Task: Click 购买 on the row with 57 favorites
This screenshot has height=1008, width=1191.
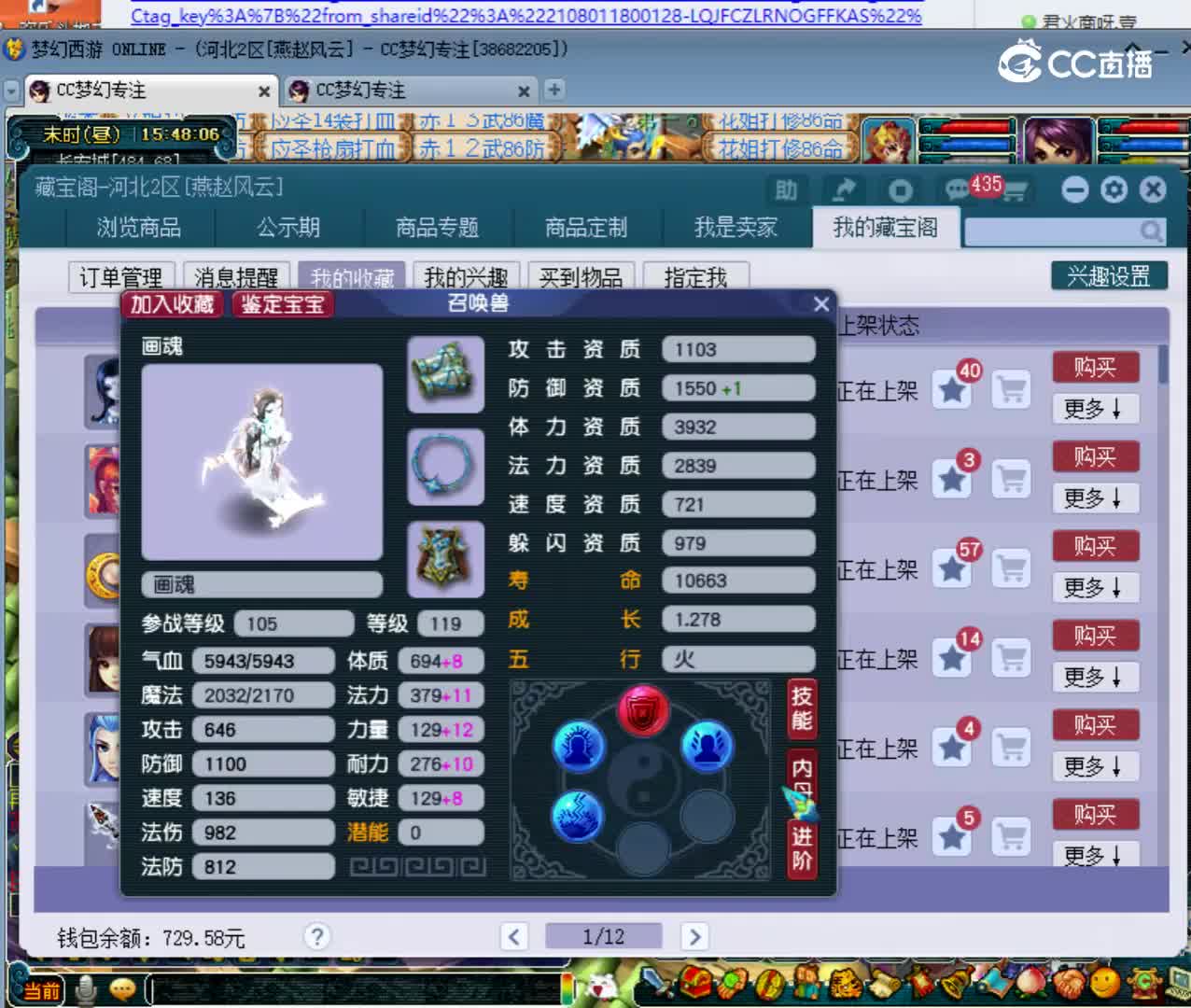Action: [1096, 546]
